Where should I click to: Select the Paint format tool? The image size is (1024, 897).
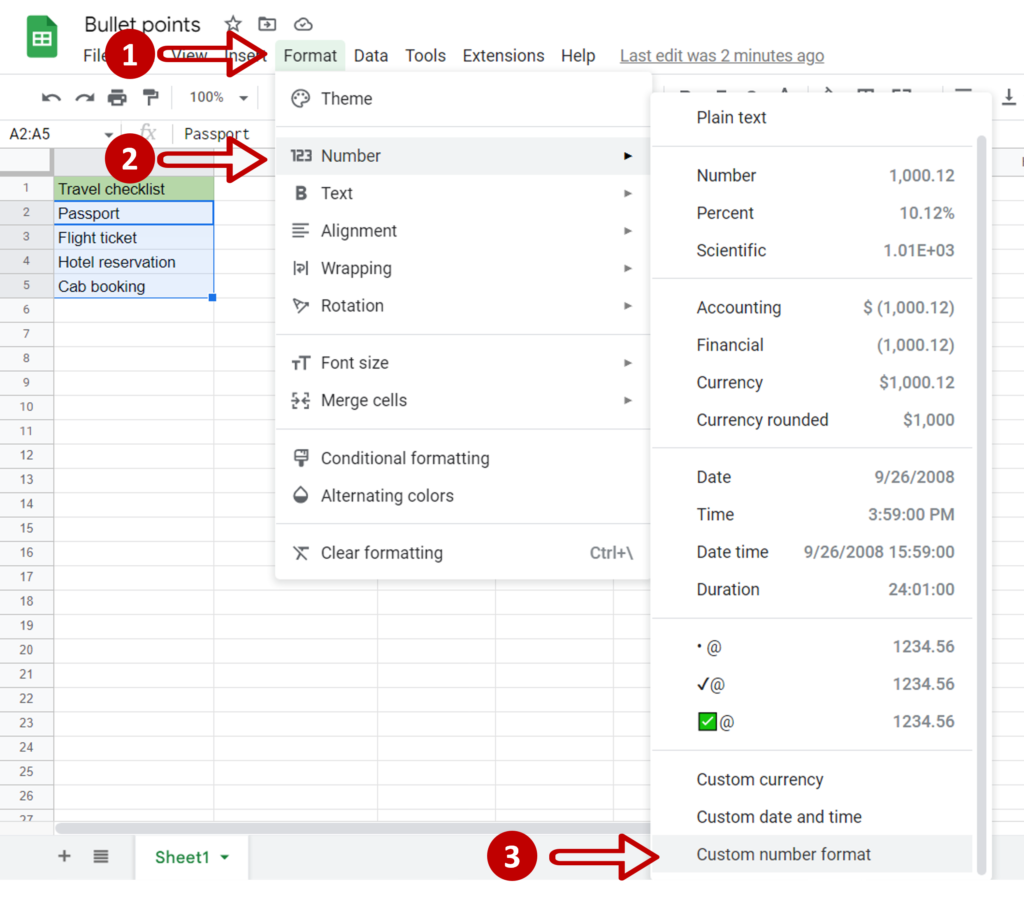(151, 97)
